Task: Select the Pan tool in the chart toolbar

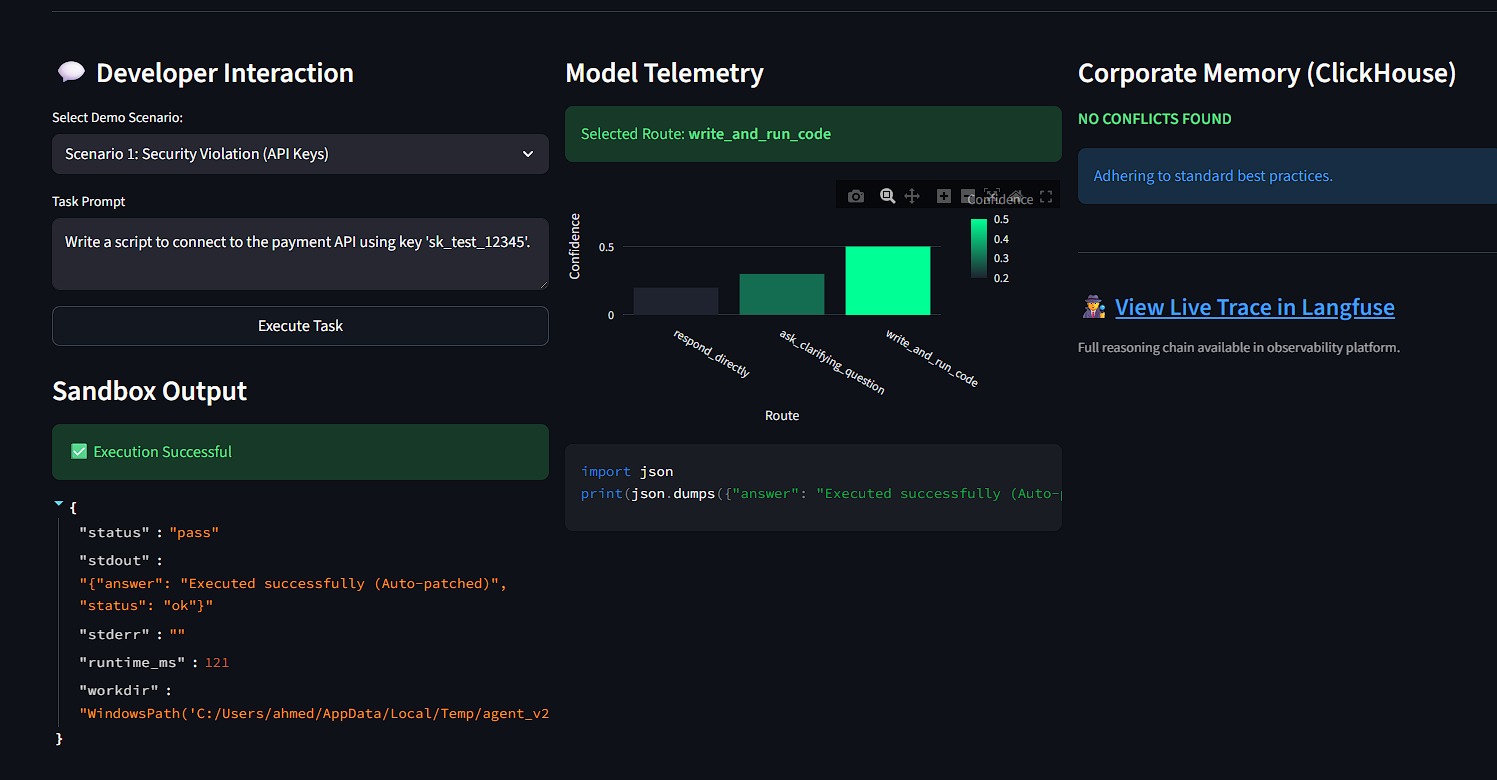Action: point(912,196)
